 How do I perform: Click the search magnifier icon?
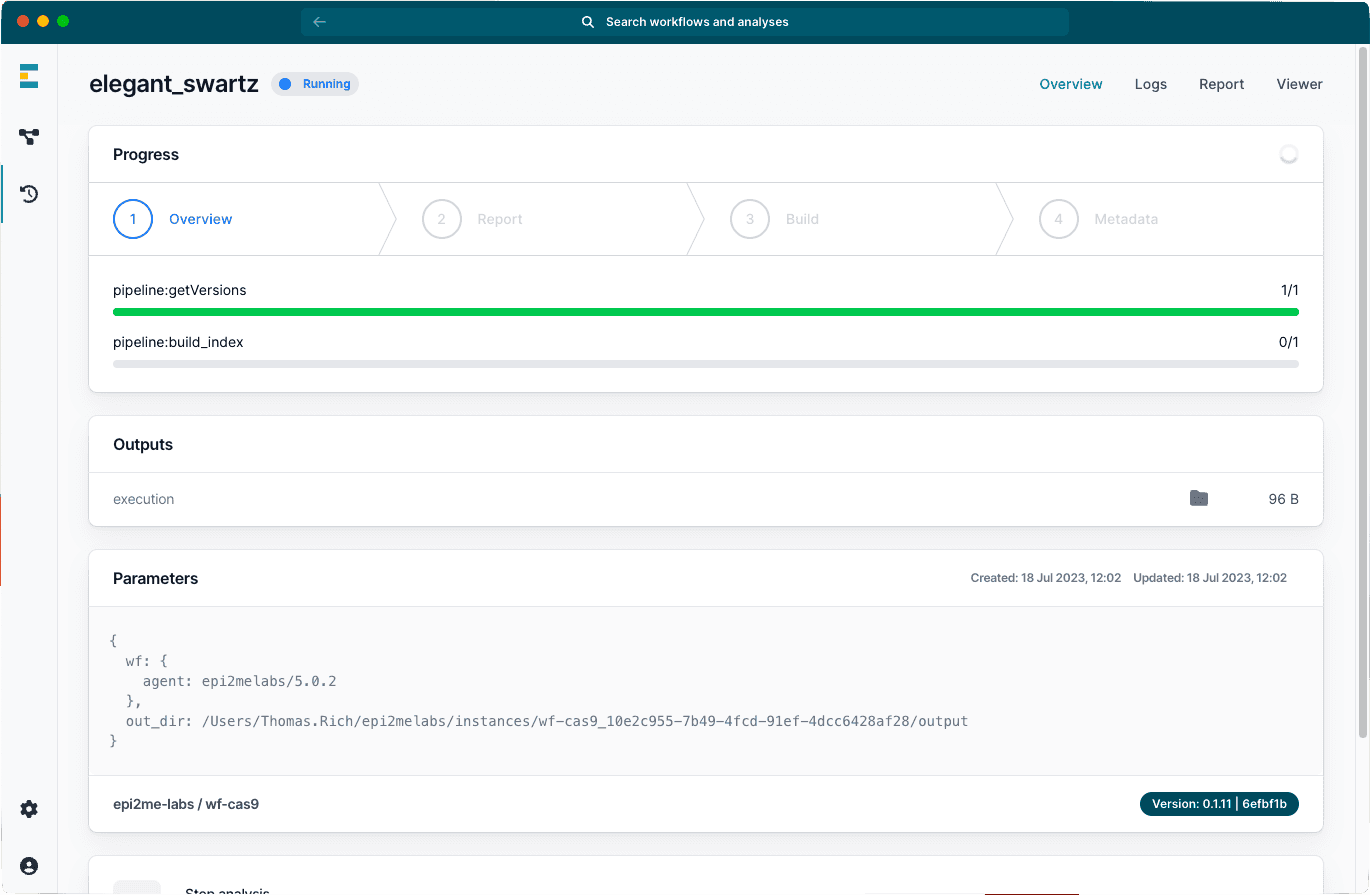point(588,22)
